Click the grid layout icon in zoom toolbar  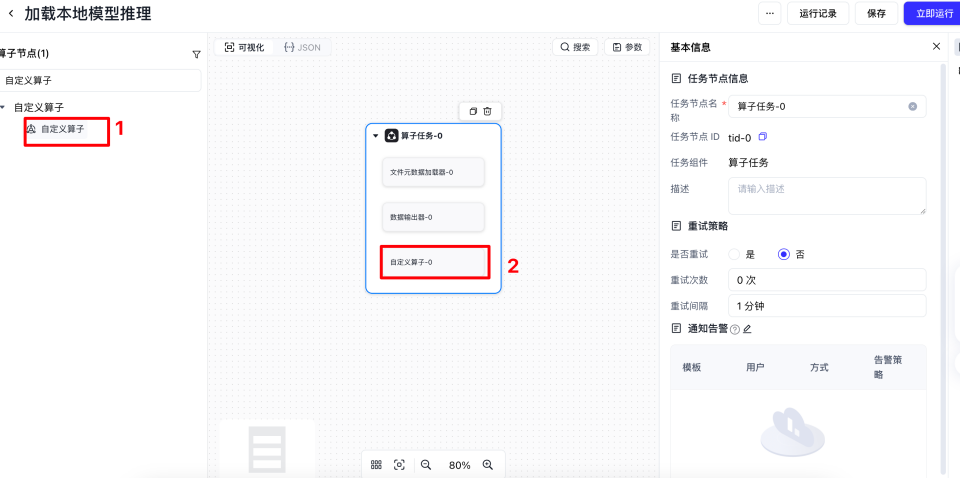(x=377, y=465)
